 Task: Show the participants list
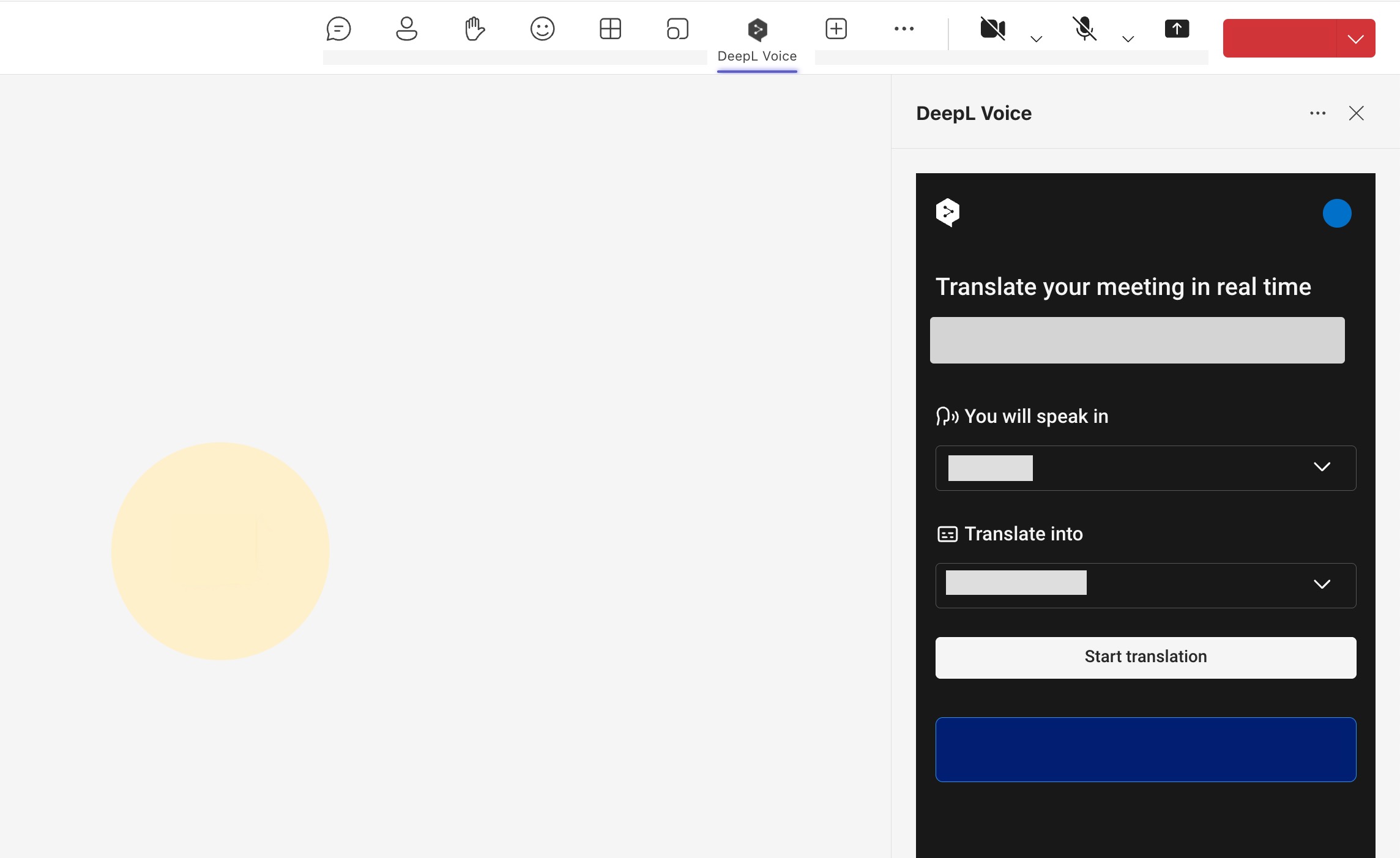[406, 28]
